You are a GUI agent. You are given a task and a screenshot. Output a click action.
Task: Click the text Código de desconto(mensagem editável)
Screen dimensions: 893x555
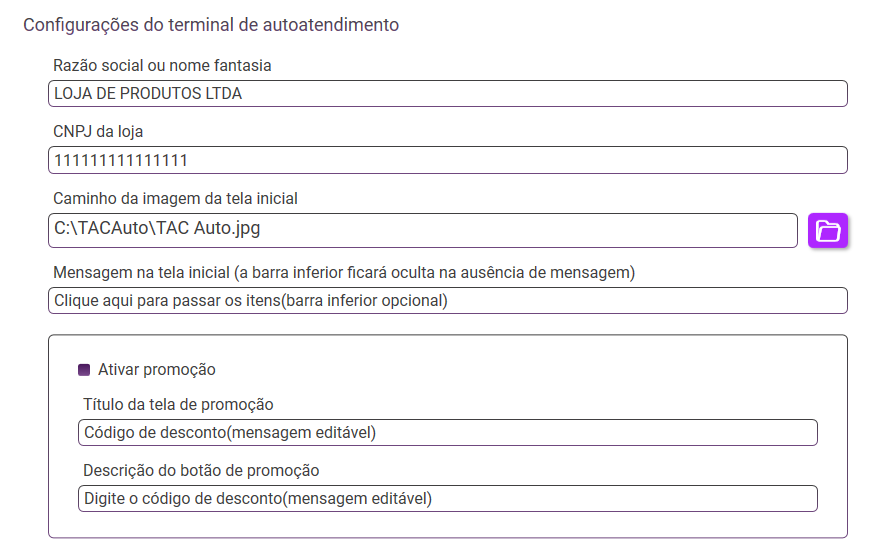pos(230,432)
